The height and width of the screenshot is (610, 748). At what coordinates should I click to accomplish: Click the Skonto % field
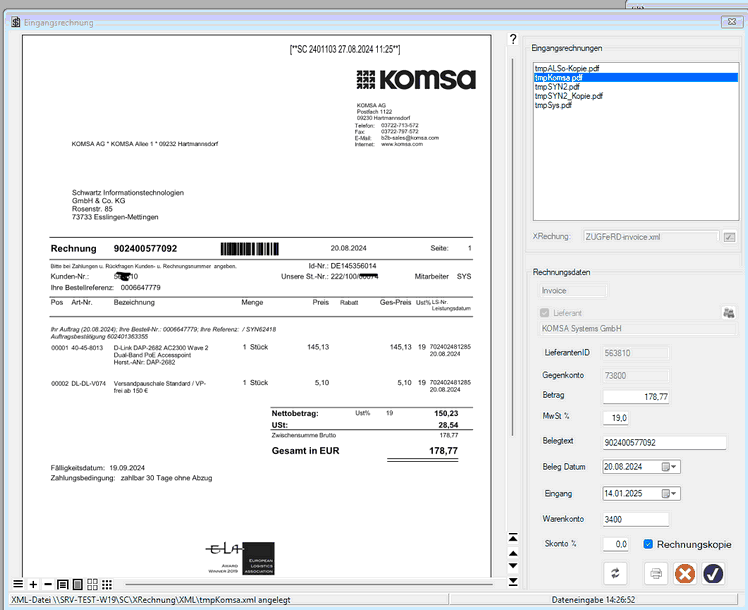coord(615,544)
